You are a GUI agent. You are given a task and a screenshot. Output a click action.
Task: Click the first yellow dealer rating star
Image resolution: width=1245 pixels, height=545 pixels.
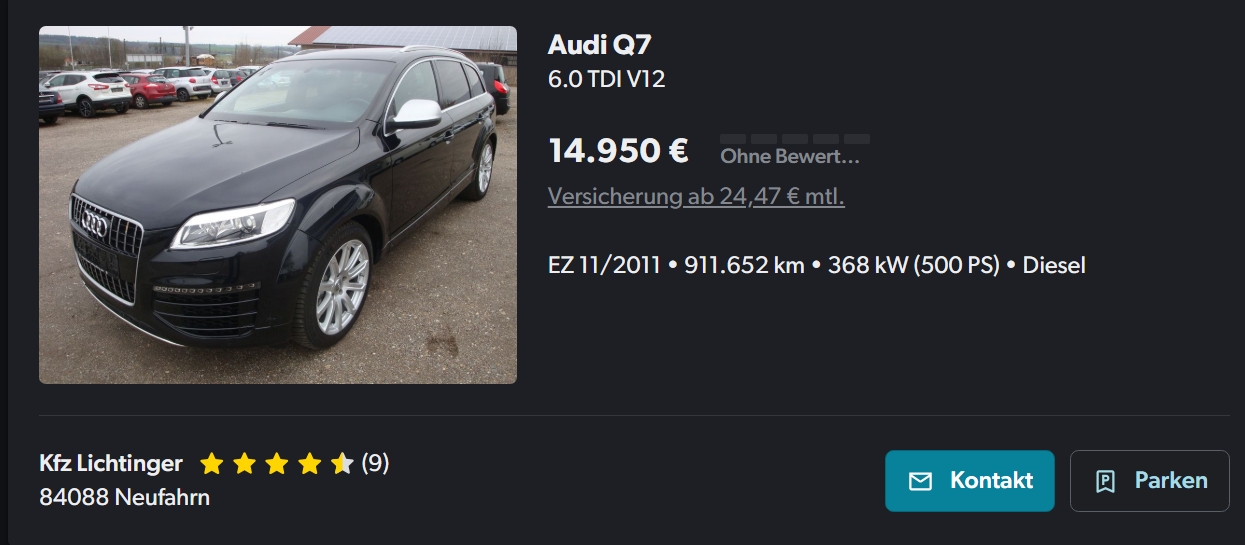(x=211, y=463)
